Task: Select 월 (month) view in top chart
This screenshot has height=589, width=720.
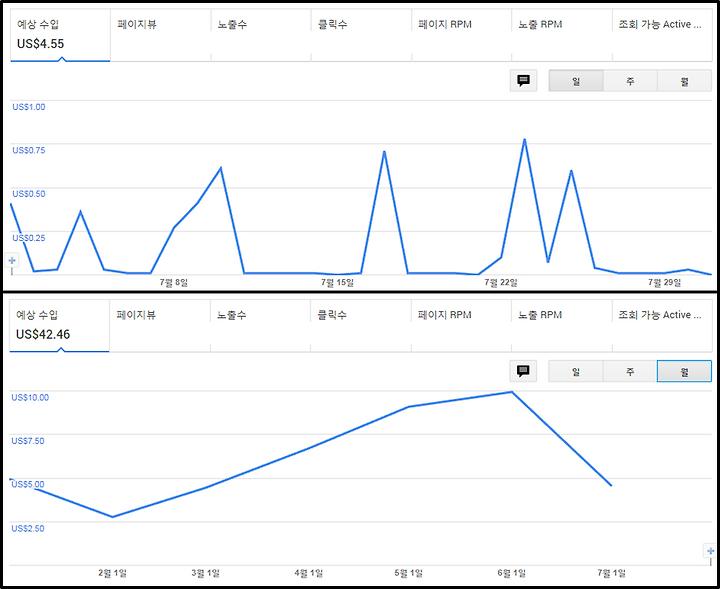Action: click(x=684, y=81)
